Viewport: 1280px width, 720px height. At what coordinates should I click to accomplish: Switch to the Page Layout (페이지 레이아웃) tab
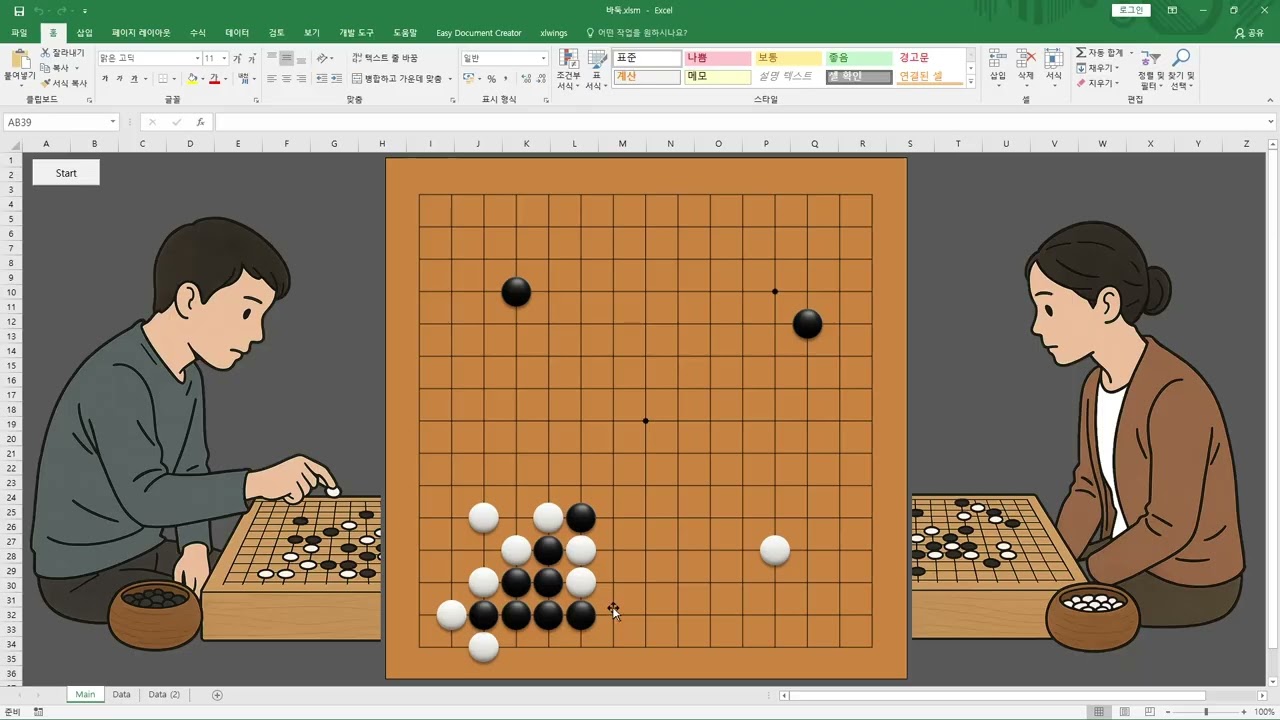(x=141, y=33)
